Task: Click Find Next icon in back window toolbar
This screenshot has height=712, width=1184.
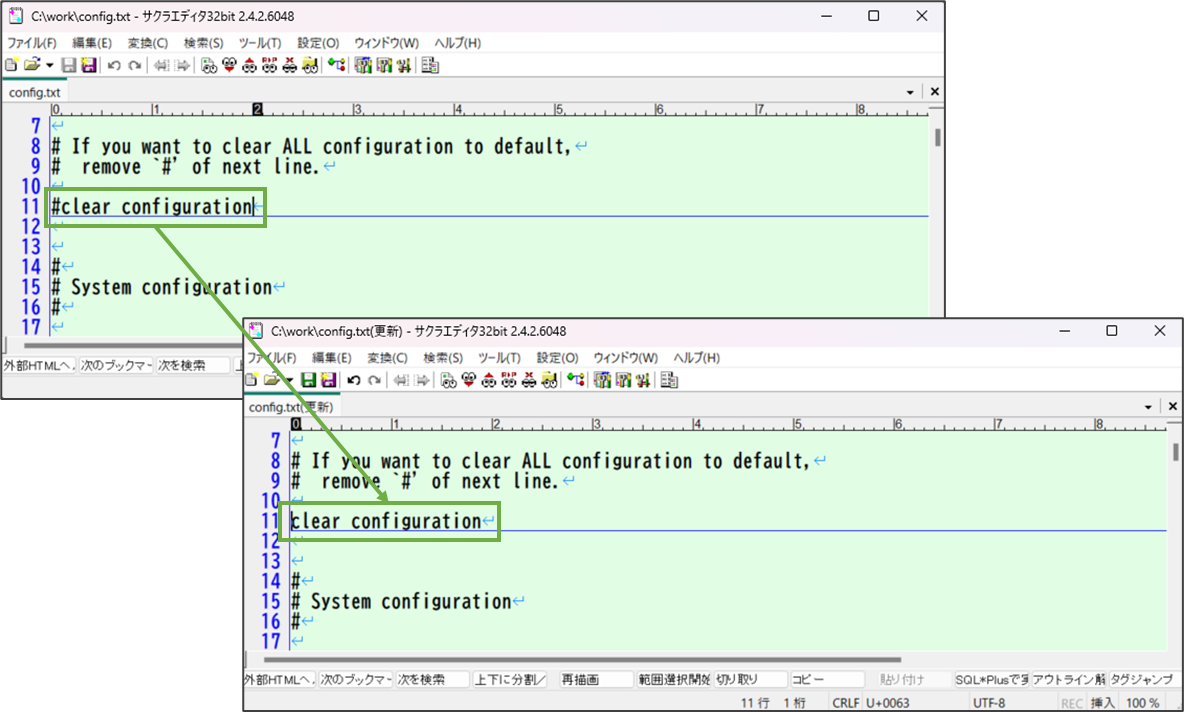Action: (230, 66)
